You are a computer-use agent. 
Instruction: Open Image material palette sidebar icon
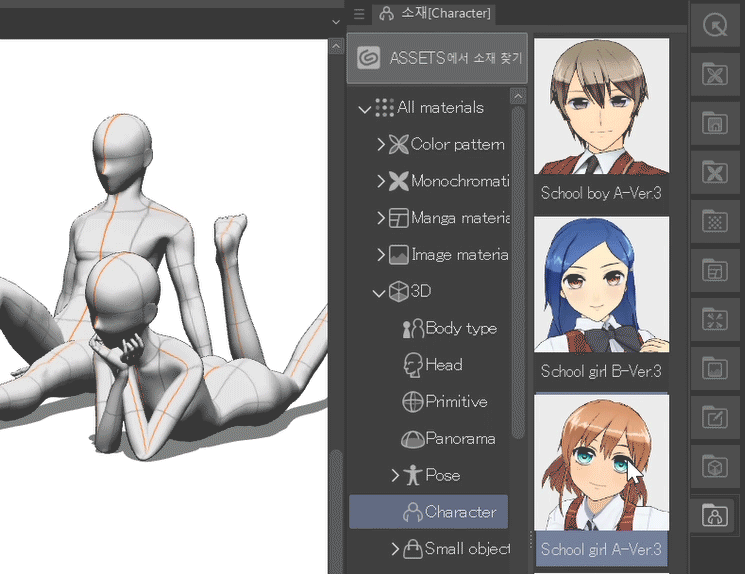715,368
